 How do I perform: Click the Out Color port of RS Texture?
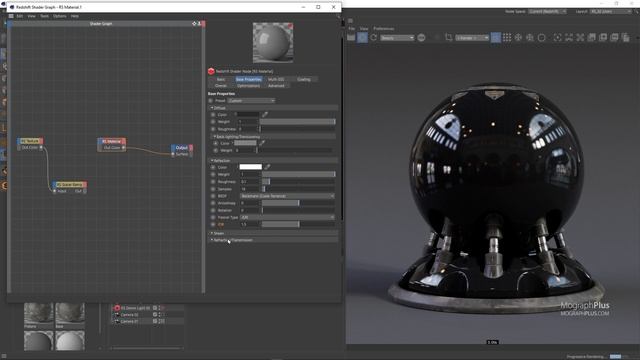coord(41,147)
